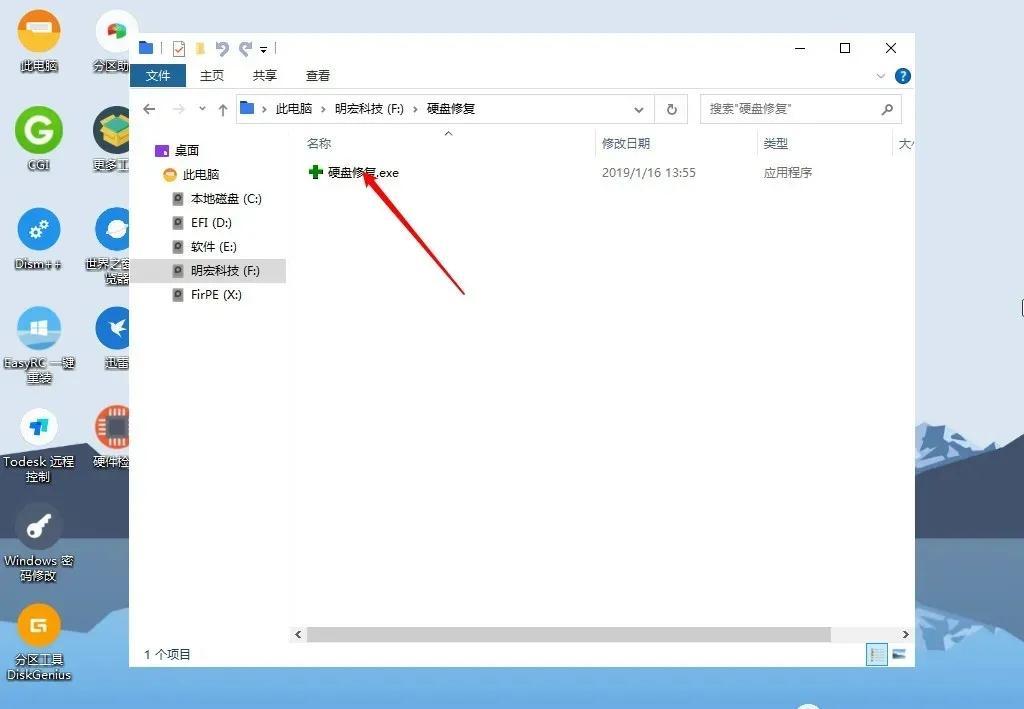Expand the ribbon with the chevron

880,76
